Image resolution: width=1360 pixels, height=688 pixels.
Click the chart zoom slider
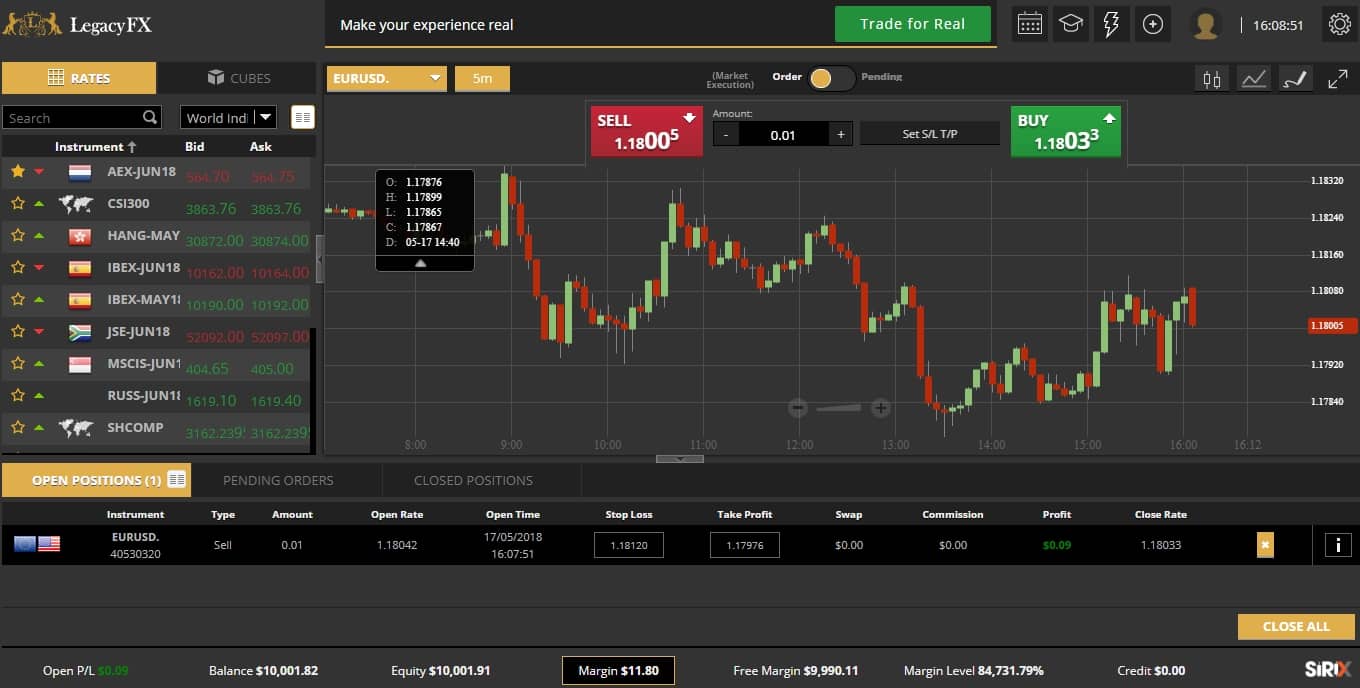[838, 408]
